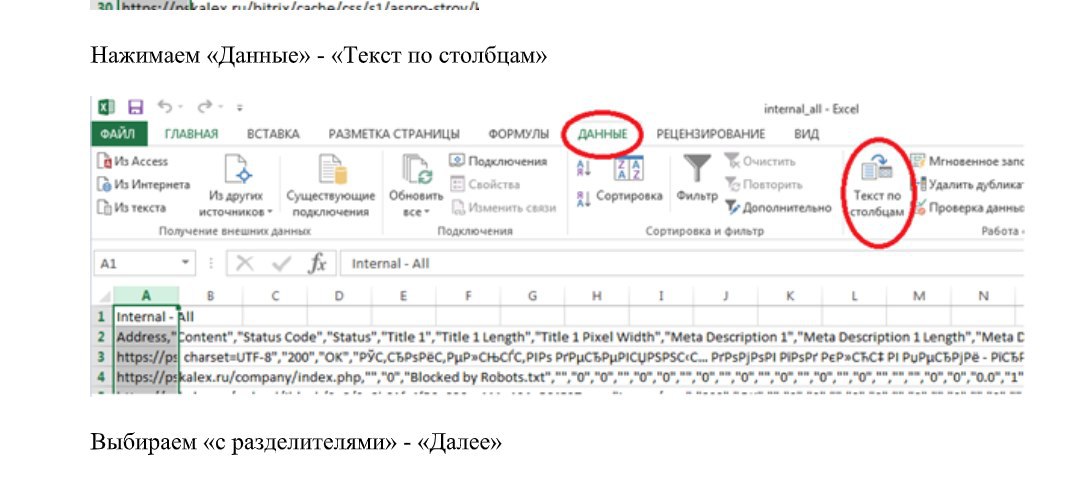Viewport: 1085px width, 499px height.
Task: Click Удалить дубликаты button
Action: click(966, 185)
